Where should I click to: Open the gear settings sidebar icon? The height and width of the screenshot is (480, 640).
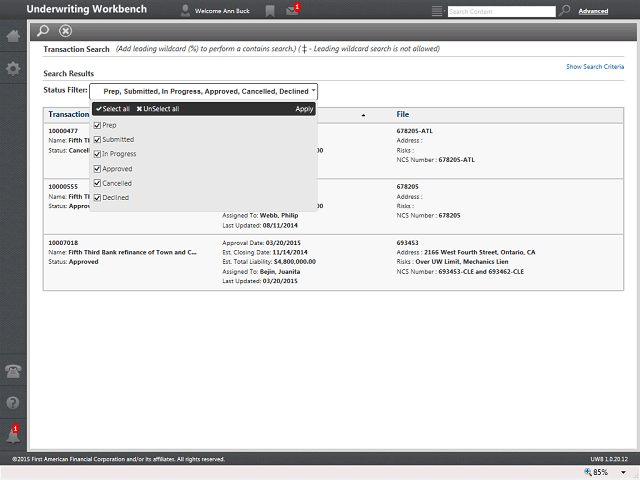(13, 68)
